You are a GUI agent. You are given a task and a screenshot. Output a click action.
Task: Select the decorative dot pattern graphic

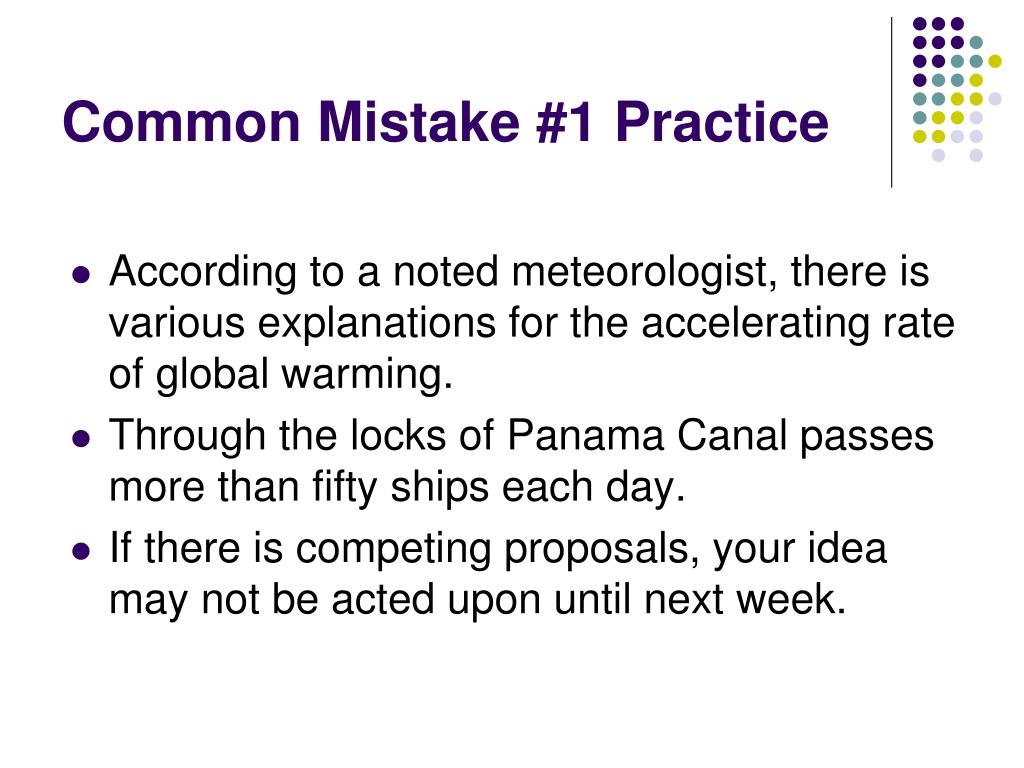point(957,89)
